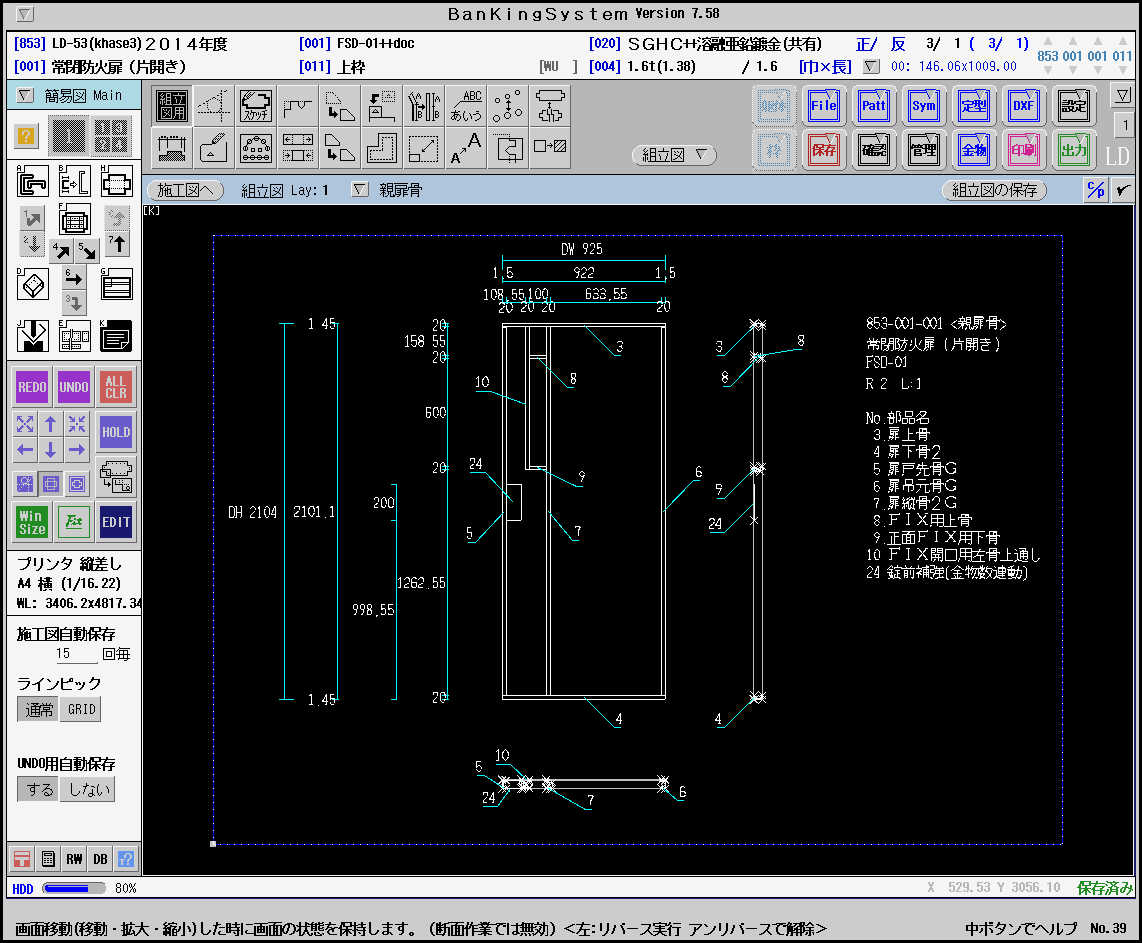Image resolution: width=1142 pixels, height=943 pixels.
Task: Click the UNDO button
Action: point(74,387)
